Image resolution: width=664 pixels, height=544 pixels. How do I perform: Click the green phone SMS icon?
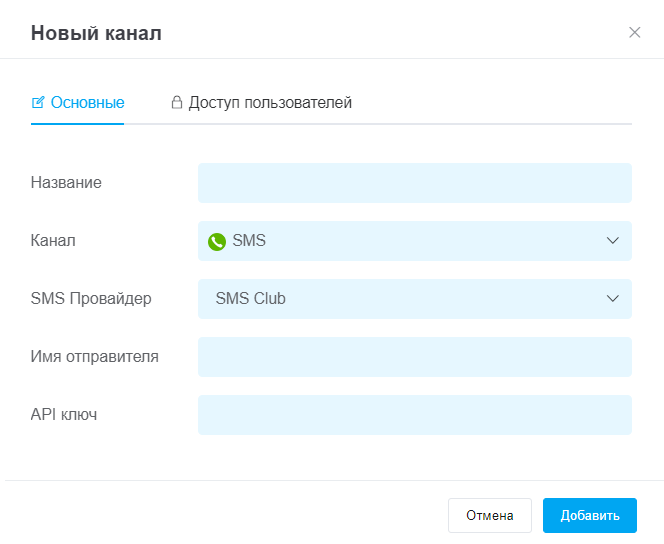click(x=217, y=242)
